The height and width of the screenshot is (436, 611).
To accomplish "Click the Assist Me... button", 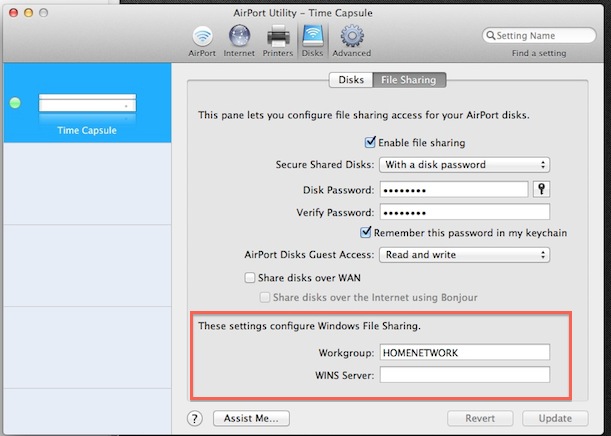I will tap(251, 418).
